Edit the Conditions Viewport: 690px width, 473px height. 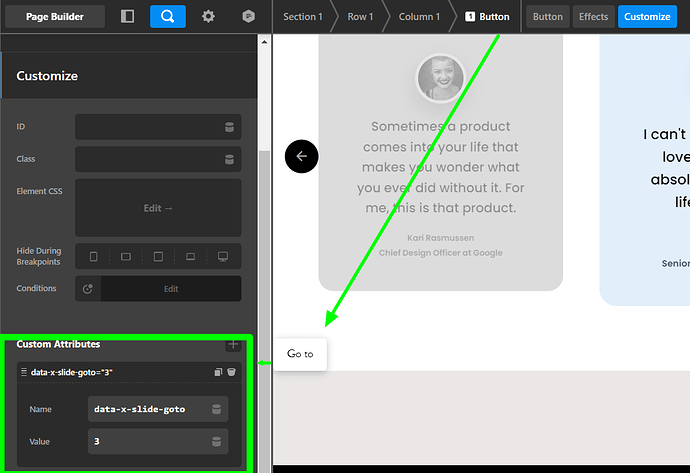[x=171, y=289]
